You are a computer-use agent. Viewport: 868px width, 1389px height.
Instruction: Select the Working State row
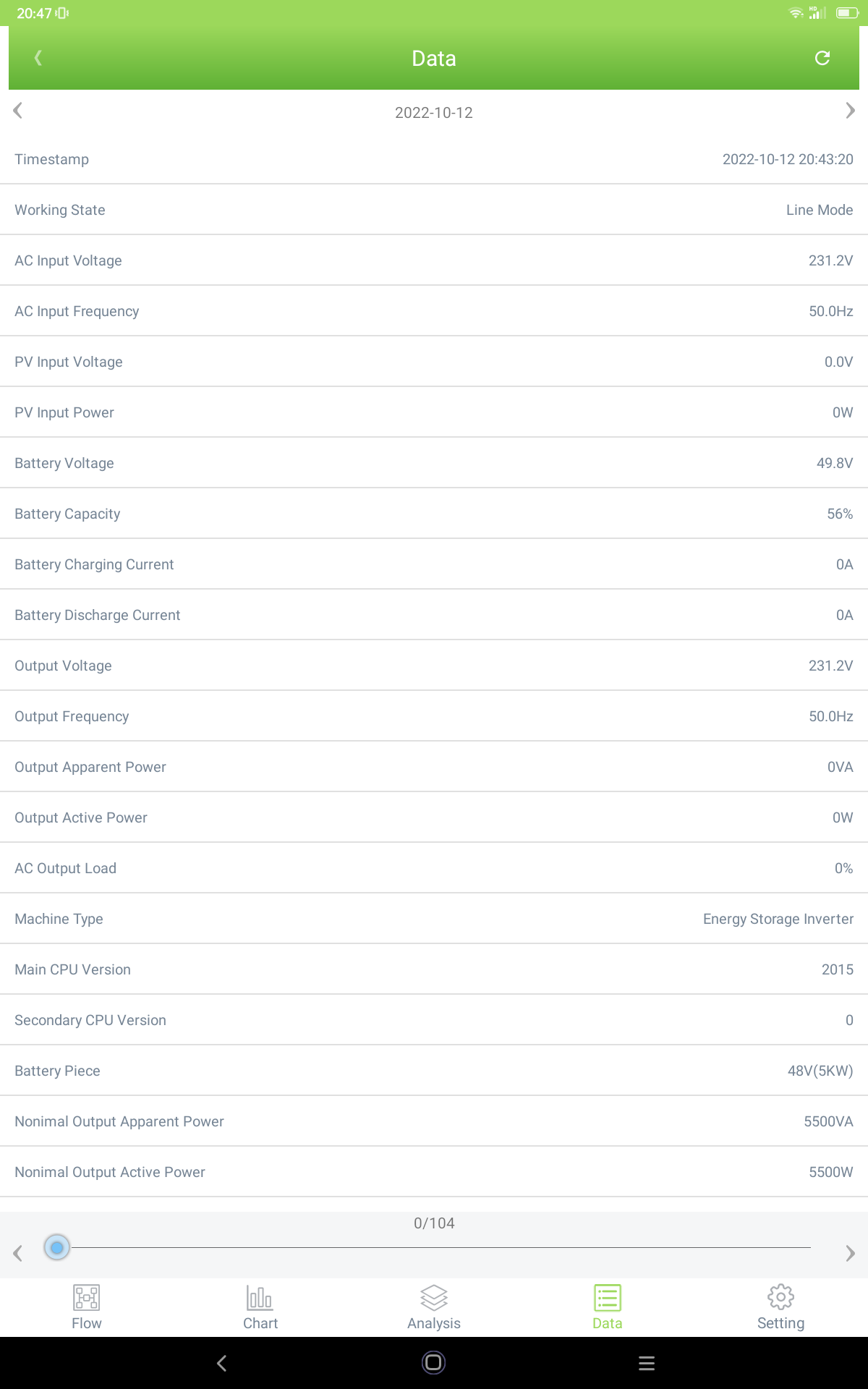[x=434, y=210]
